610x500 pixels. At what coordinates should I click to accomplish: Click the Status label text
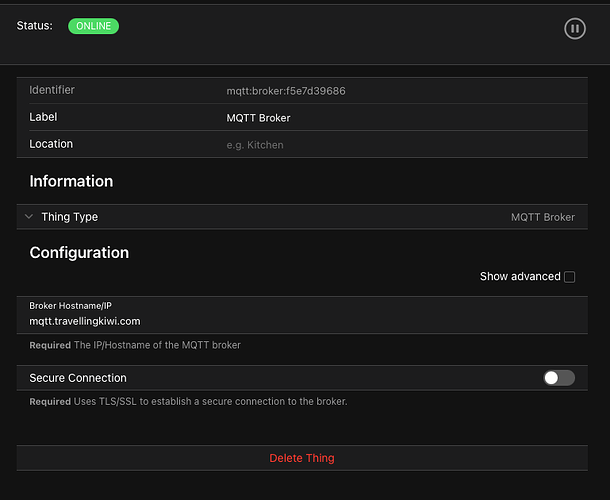(x=34, y=26)
